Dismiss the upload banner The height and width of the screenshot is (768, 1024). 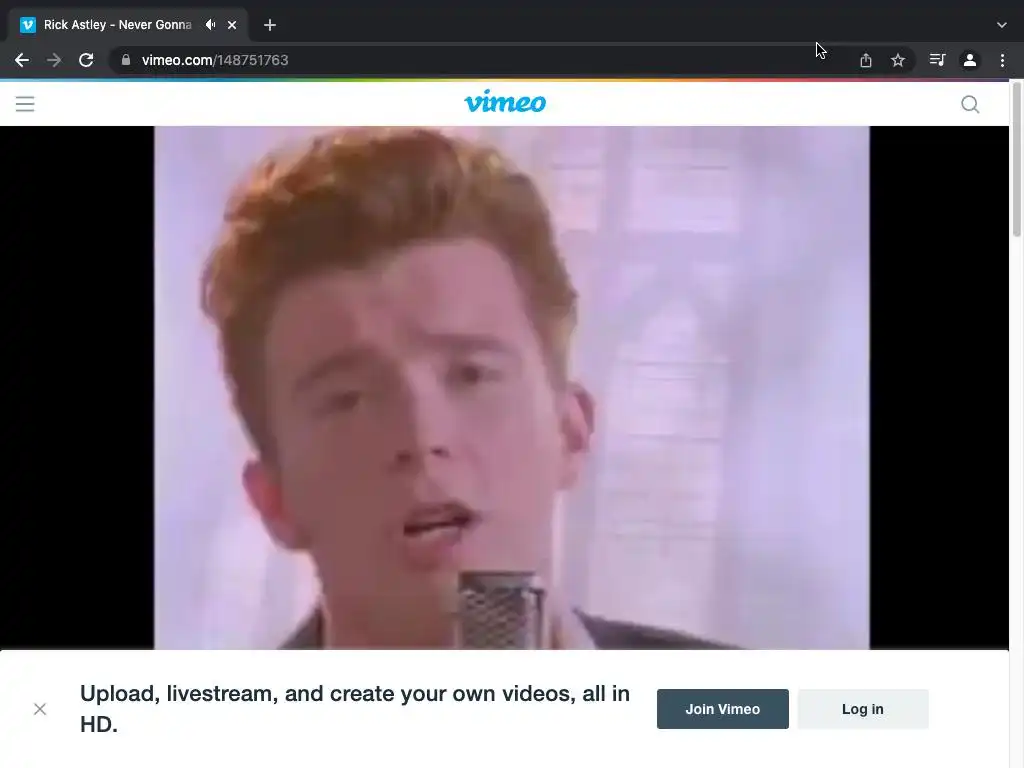click(x=40, y=709)
